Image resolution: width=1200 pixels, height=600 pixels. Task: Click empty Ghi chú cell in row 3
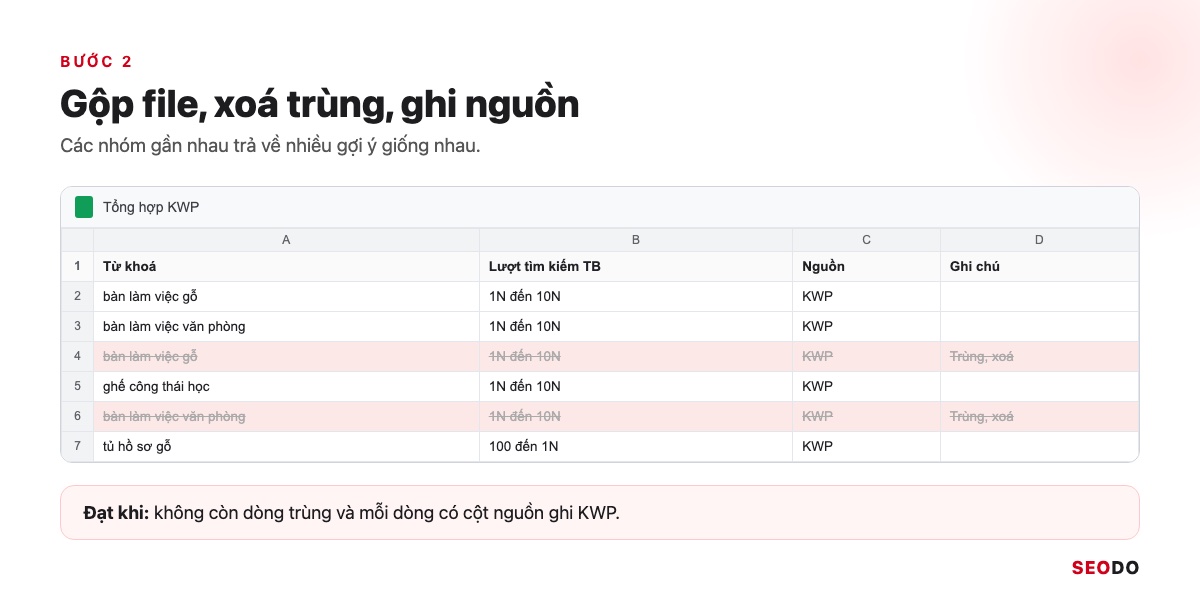[1039, 327]
